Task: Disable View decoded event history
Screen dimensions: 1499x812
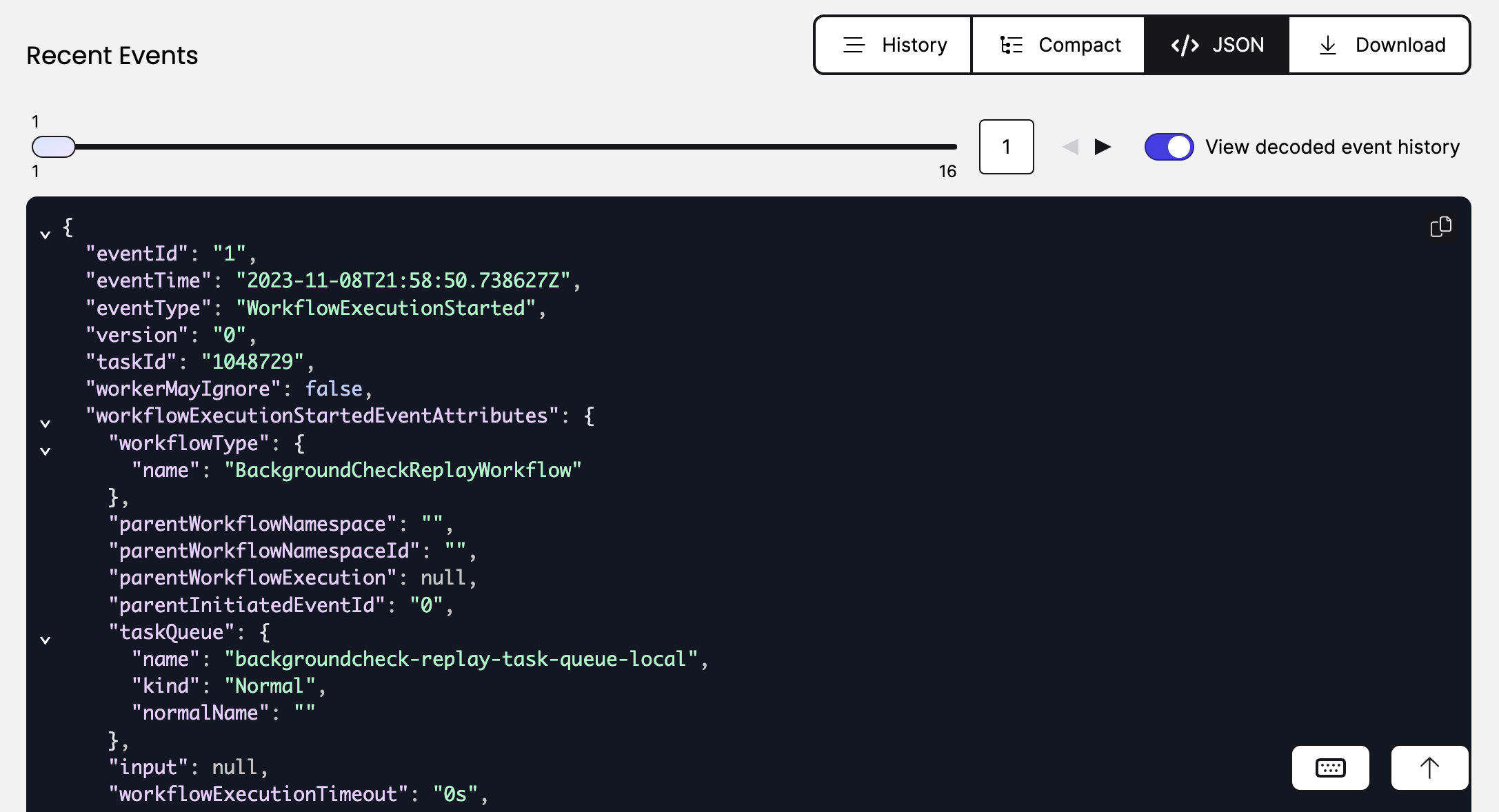Action: pos(1168,146)
